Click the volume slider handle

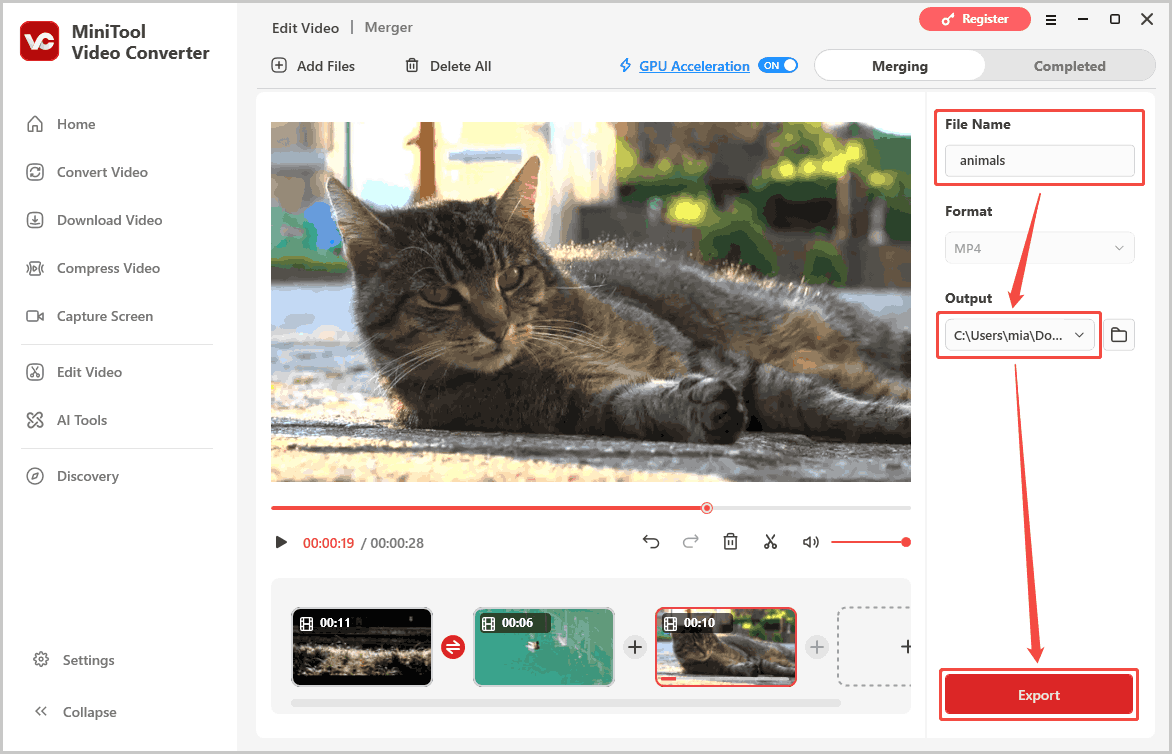click(x=906, y=542)
